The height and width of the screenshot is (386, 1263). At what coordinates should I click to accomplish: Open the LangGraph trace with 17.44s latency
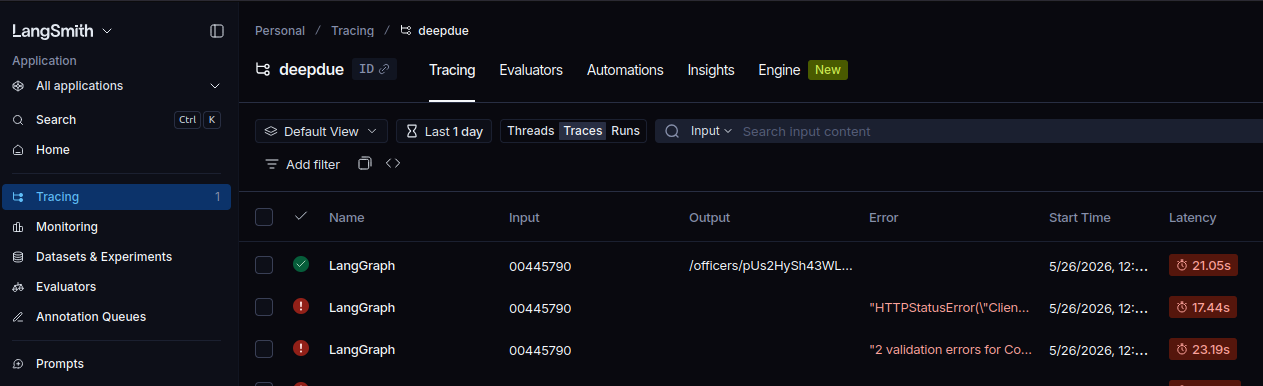click(362, 308)
